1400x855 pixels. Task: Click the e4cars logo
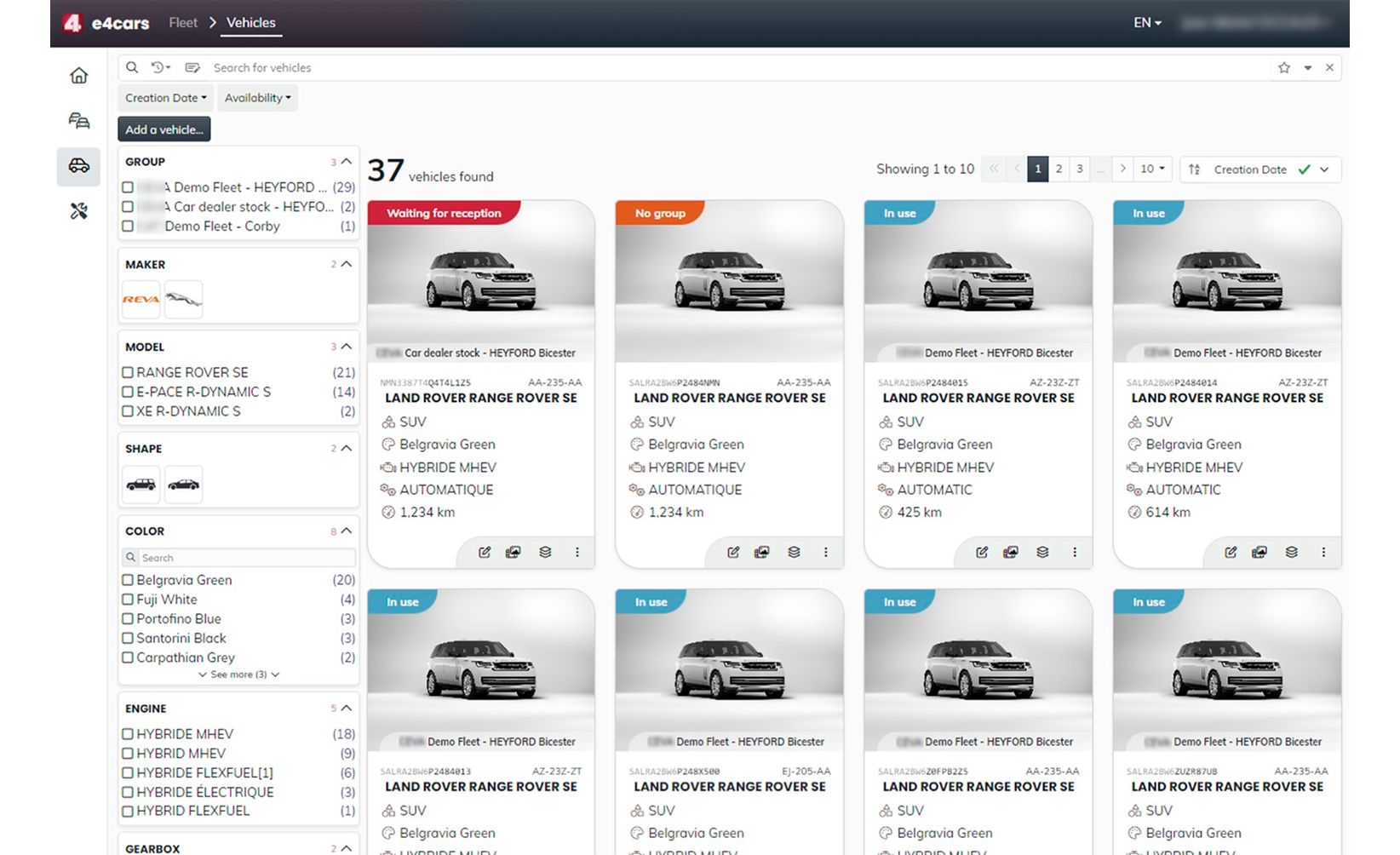(106, 23)
